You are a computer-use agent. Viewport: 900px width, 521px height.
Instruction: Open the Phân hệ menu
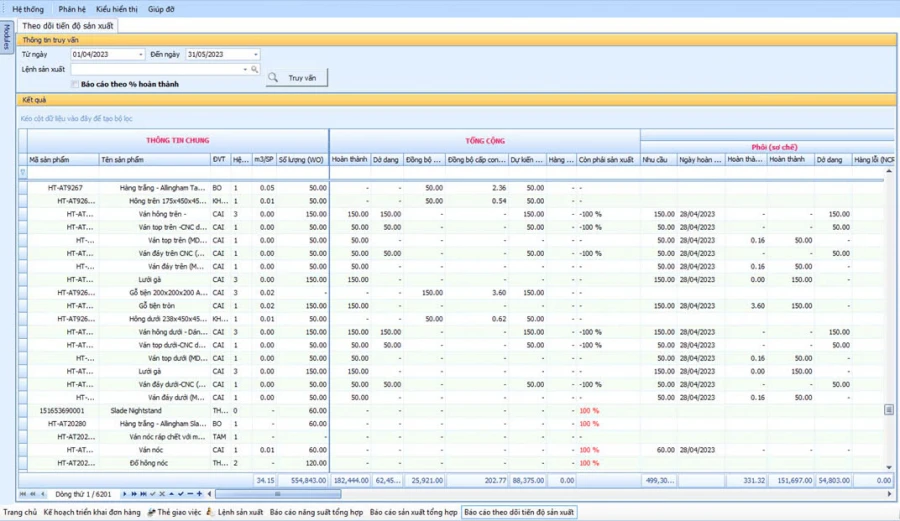(72, 9)
